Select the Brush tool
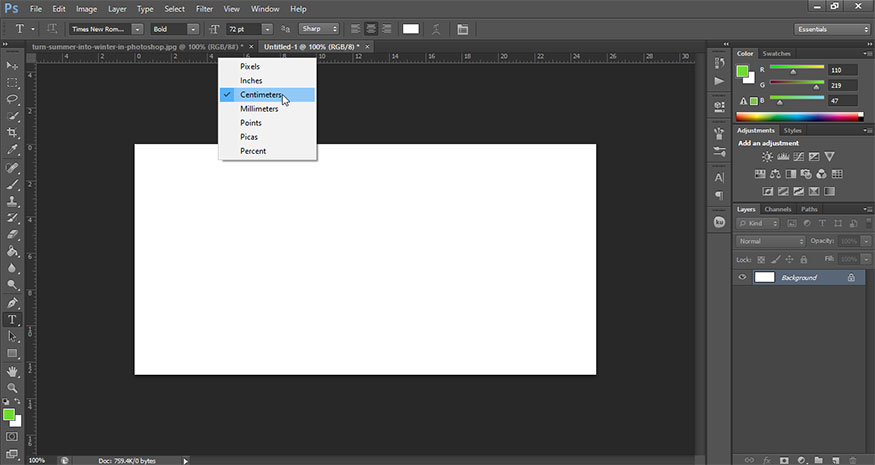The height and width of the screenshot is (465, 875). [x=12, y=184]
